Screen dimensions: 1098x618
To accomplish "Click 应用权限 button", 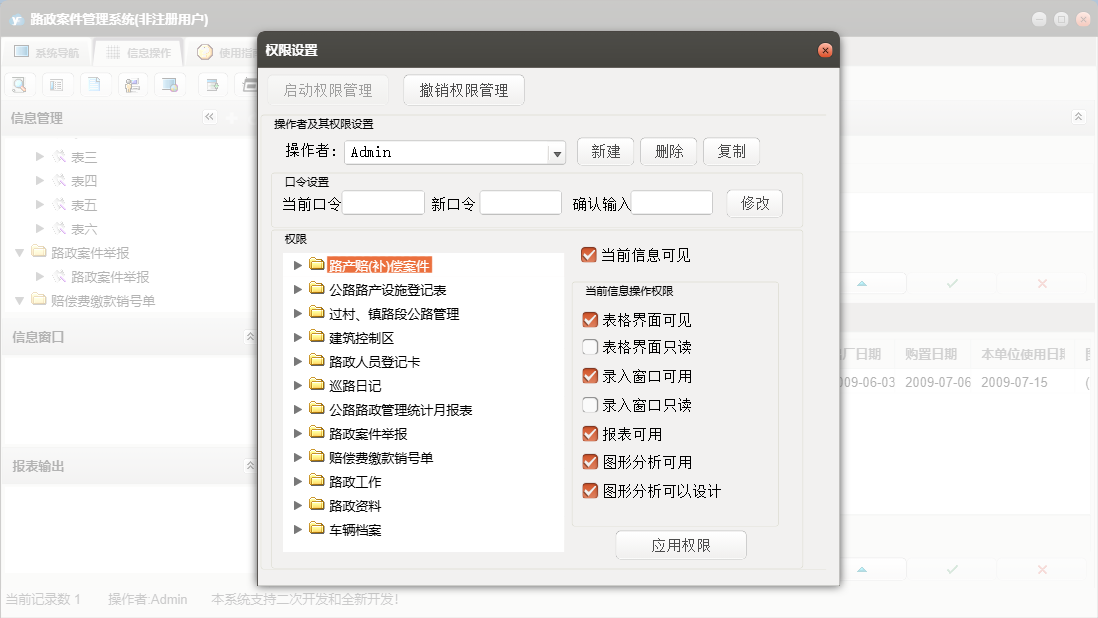I will [x=681, y=545].
